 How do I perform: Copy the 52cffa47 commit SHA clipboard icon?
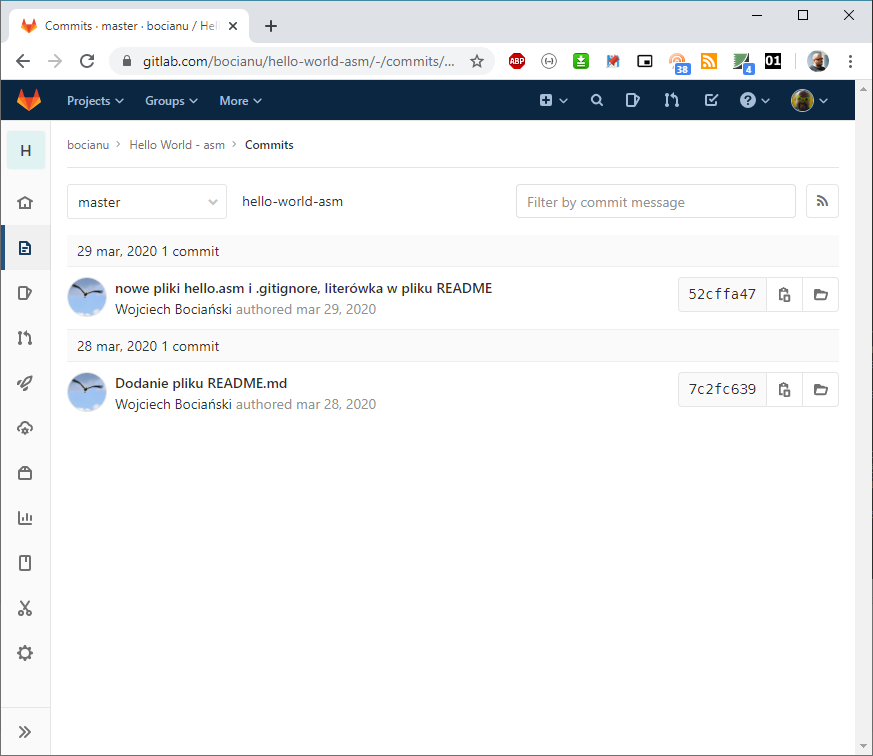click(784, 294)
